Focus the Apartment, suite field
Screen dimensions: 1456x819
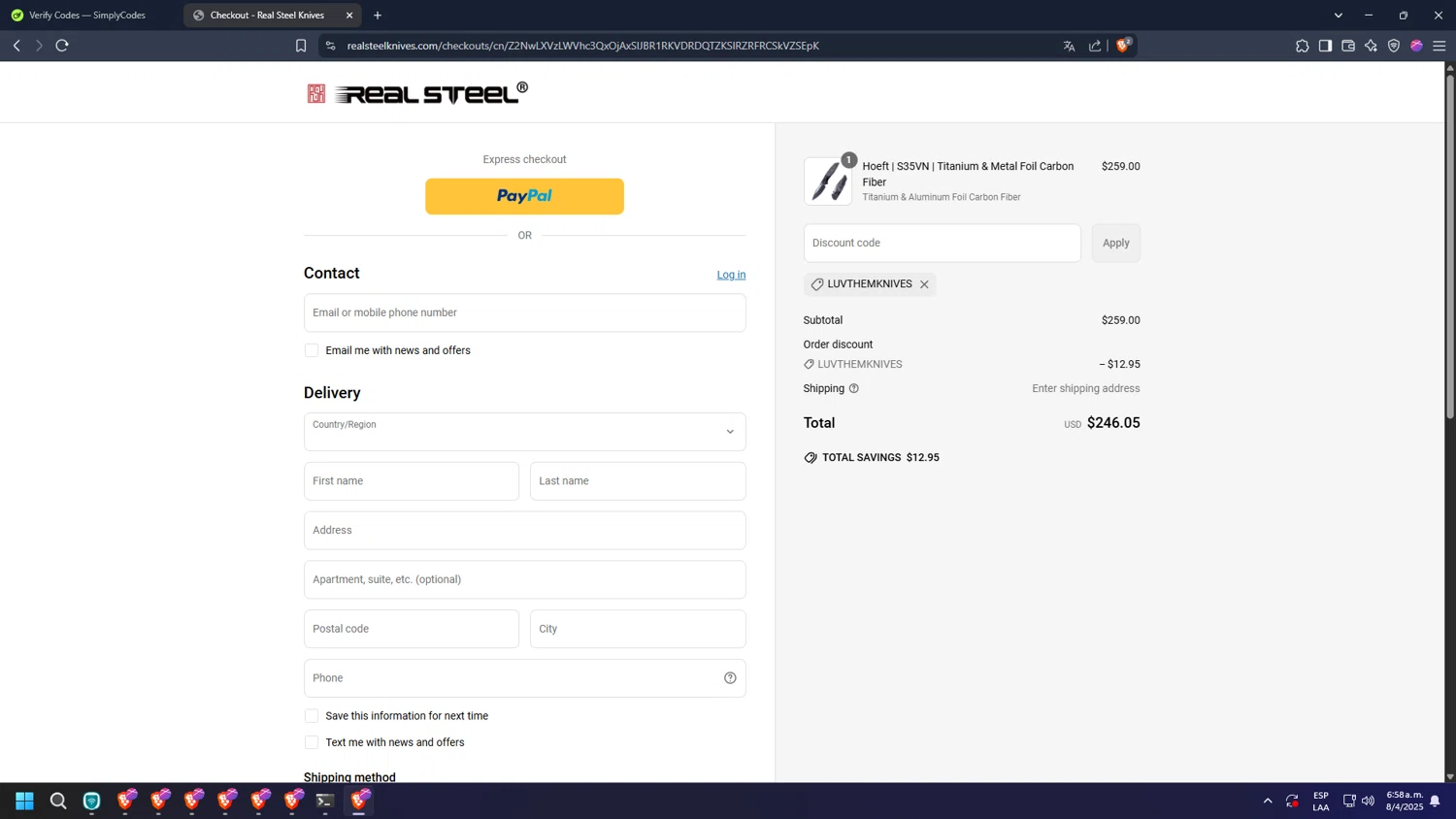(524, 579)
